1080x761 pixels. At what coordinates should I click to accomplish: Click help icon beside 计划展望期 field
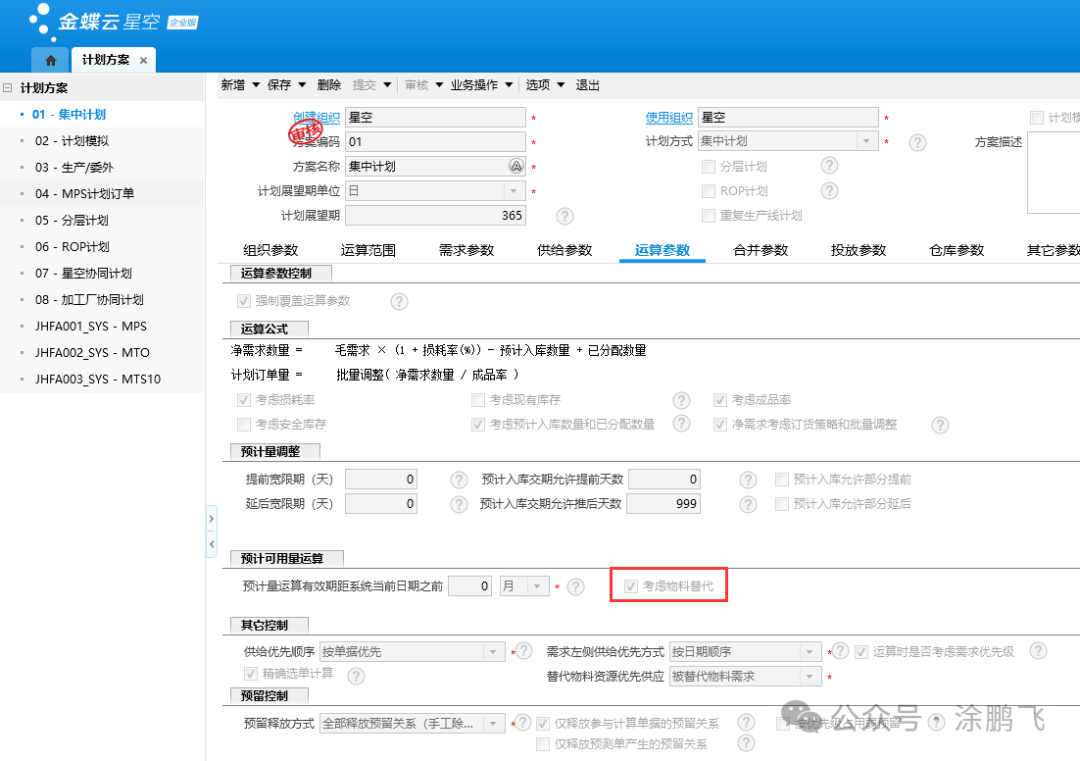click(564, 216)
